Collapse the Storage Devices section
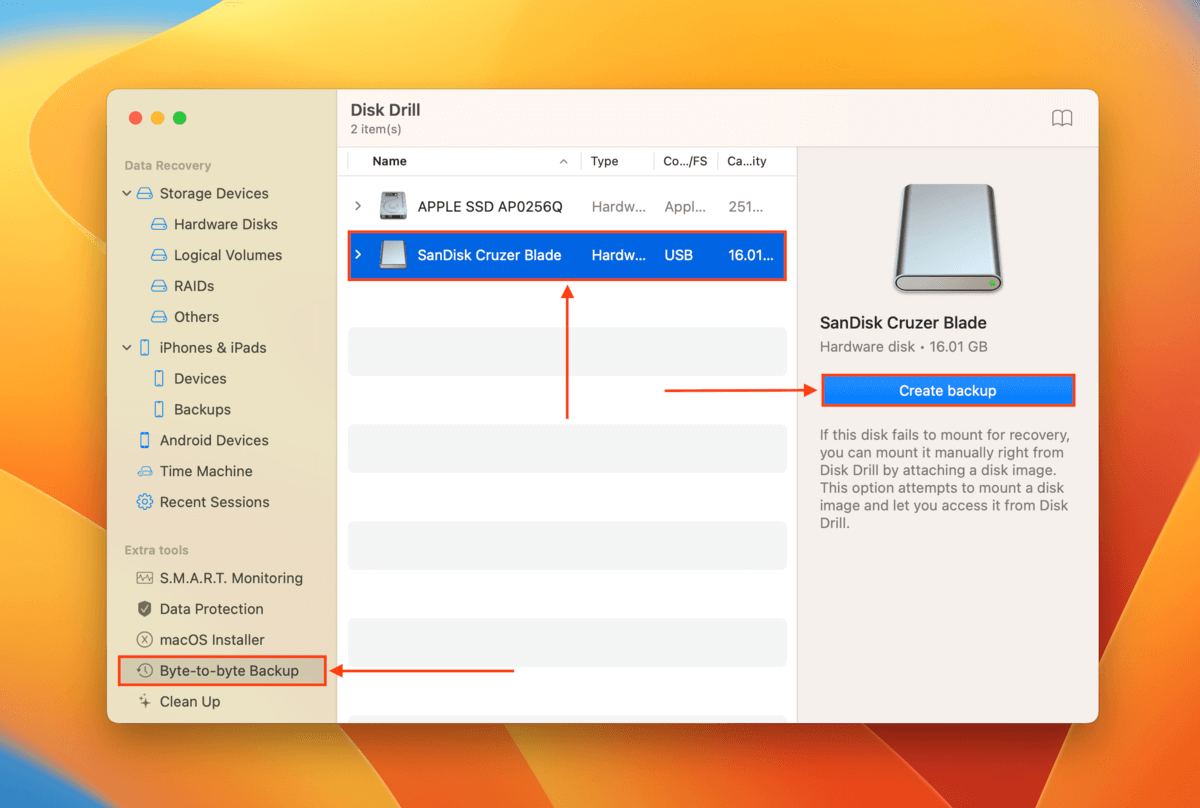 point(127,193)
